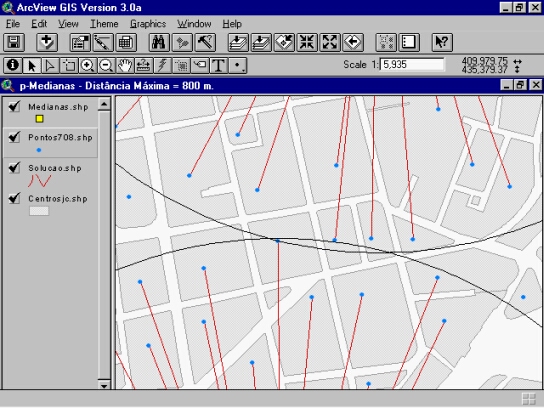
Task: Click the yellow Medianas legend symbol
Action: pos(39,119)
